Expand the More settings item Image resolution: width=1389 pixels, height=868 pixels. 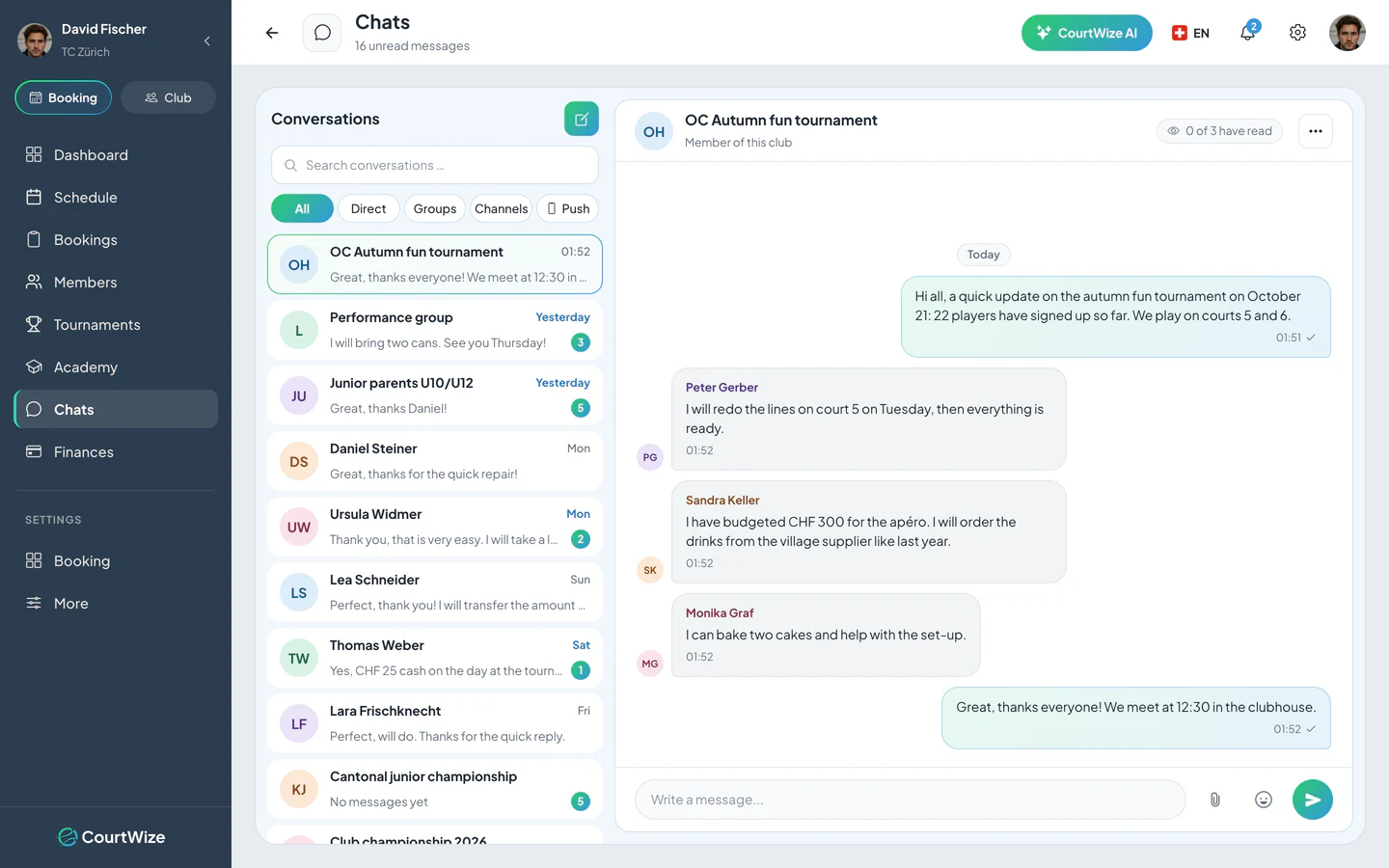pos(116,604)
